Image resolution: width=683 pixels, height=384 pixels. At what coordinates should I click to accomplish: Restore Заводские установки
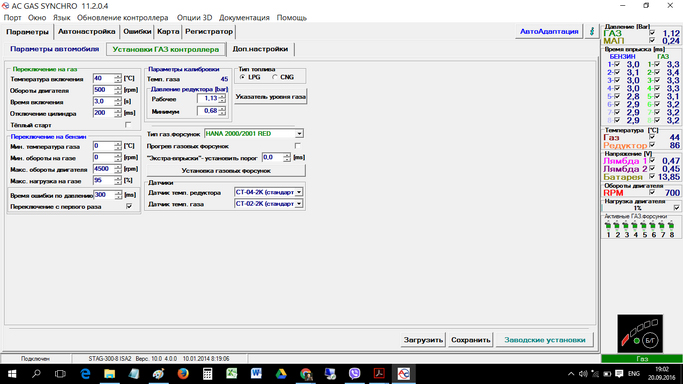544,340
